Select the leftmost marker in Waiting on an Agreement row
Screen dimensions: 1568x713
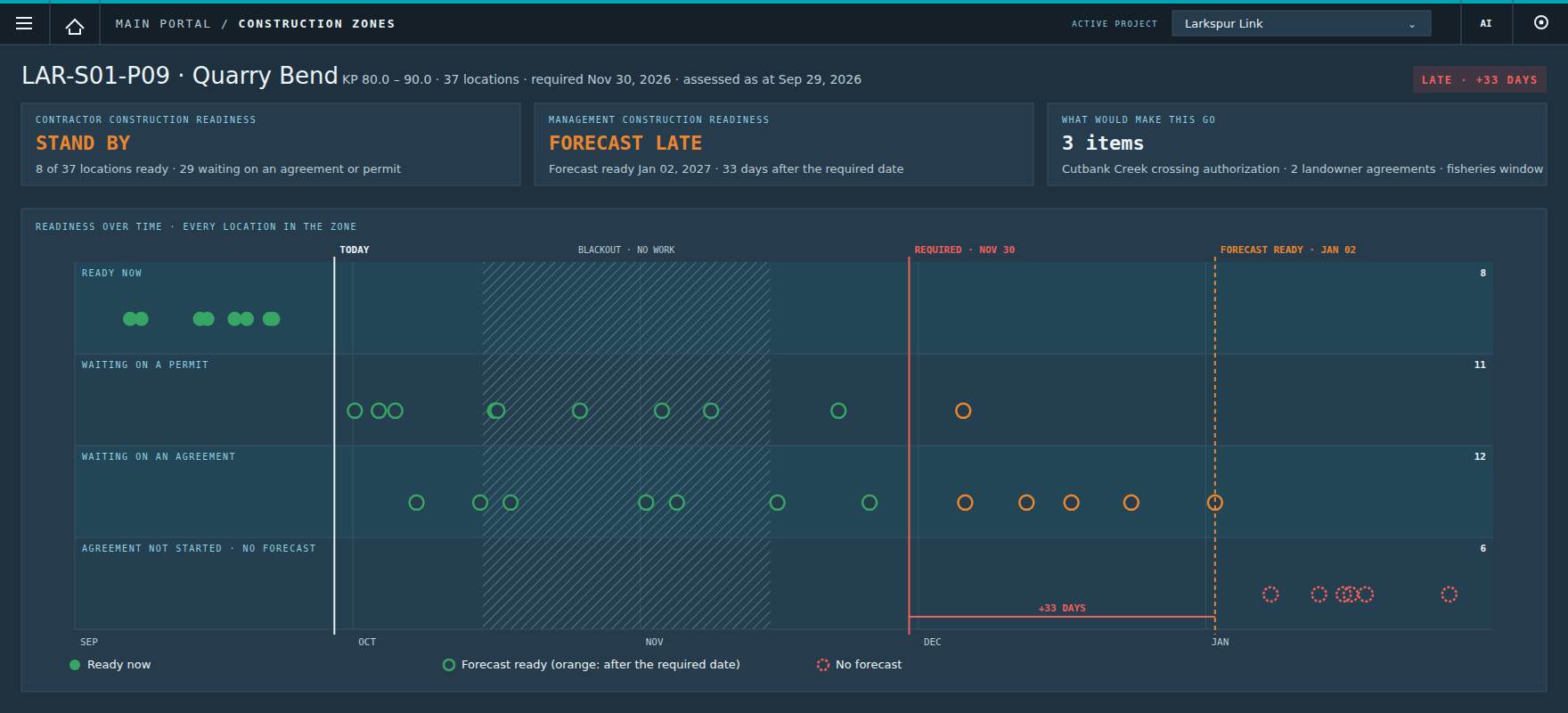pos(416,503)
